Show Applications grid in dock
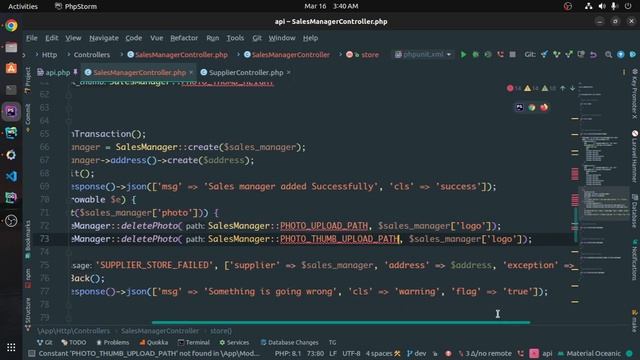The height and width of the screenshot is (360, 640). (x=11, y=347)
